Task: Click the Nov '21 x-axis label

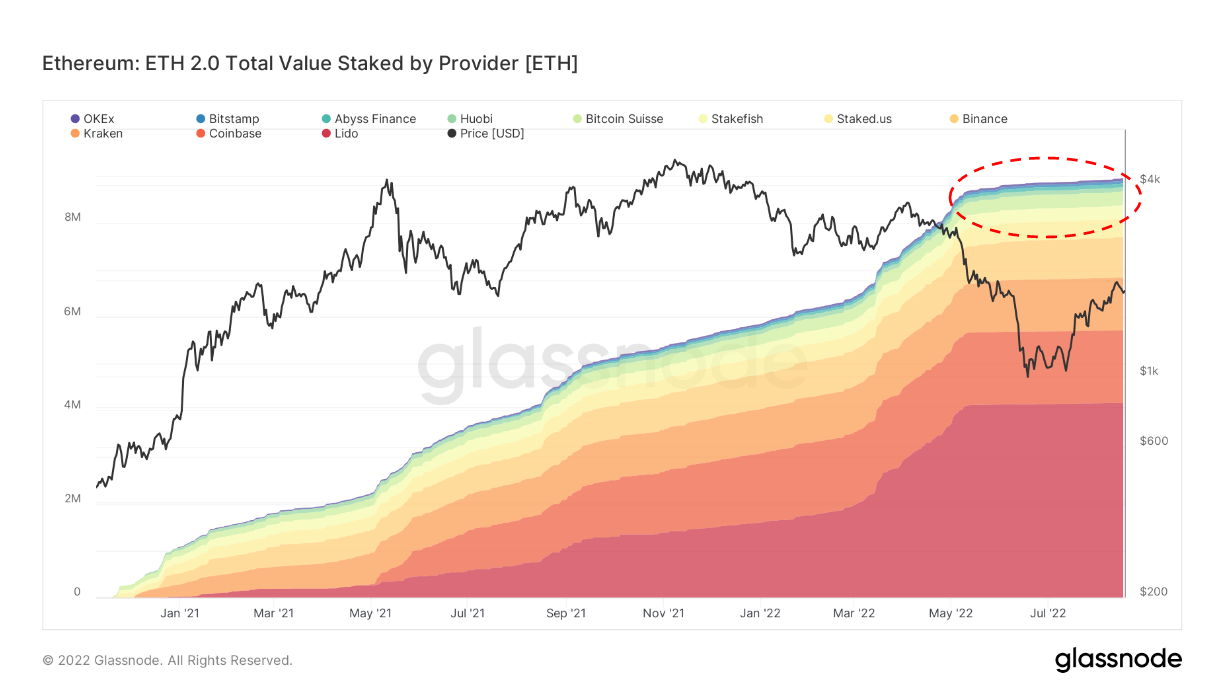Action: [x=663, y=613]
